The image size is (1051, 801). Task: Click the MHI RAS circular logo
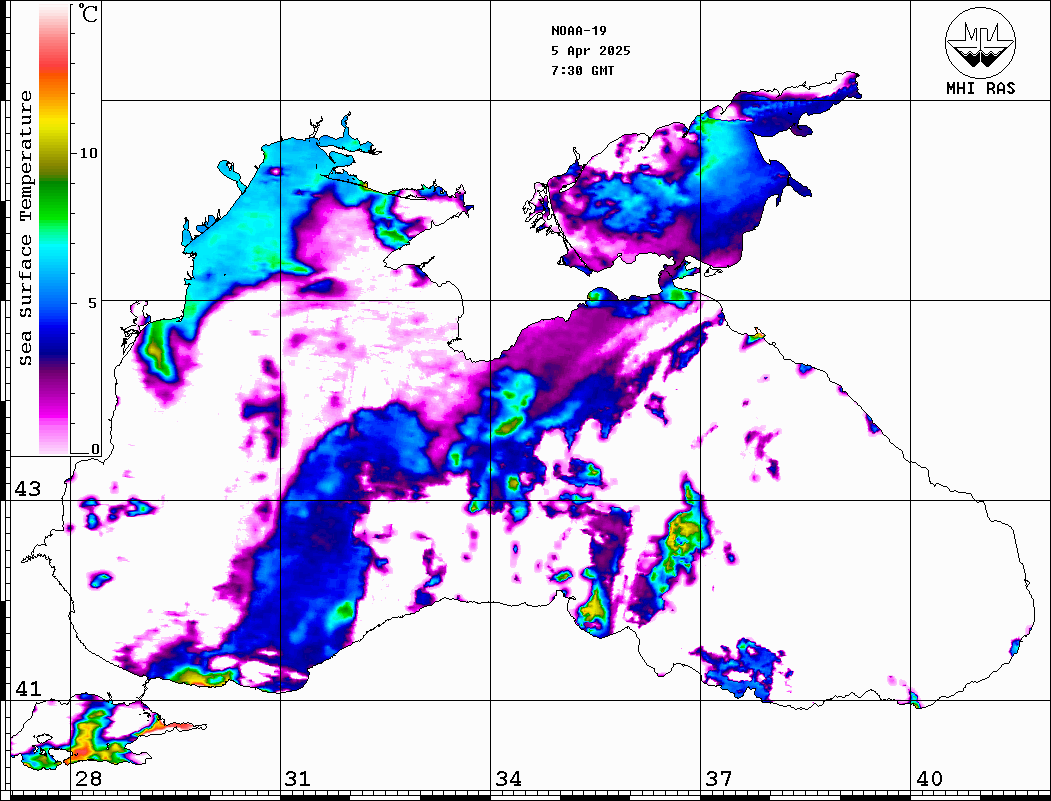point(980,42)
